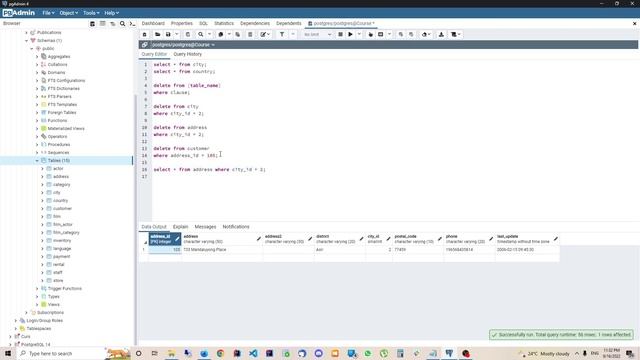Click the Save file toolbar icon
The height and width of the screenshot is (360, 640).
coord(168,35)
